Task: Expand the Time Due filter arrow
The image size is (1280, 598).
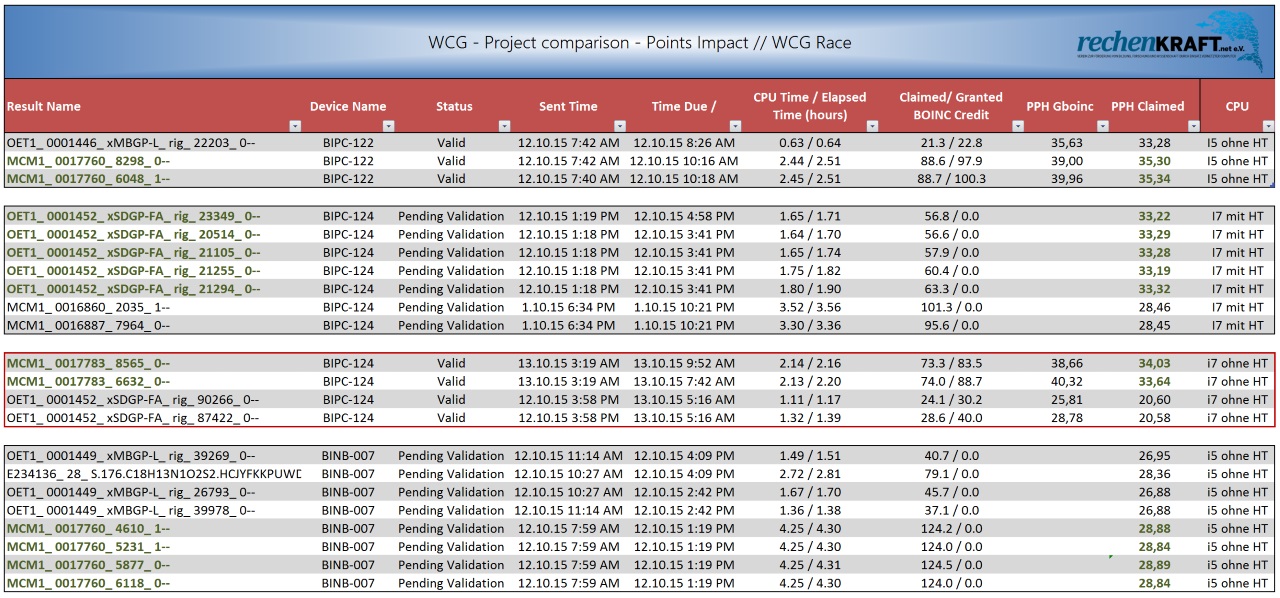Action: (x=736, y=126)
